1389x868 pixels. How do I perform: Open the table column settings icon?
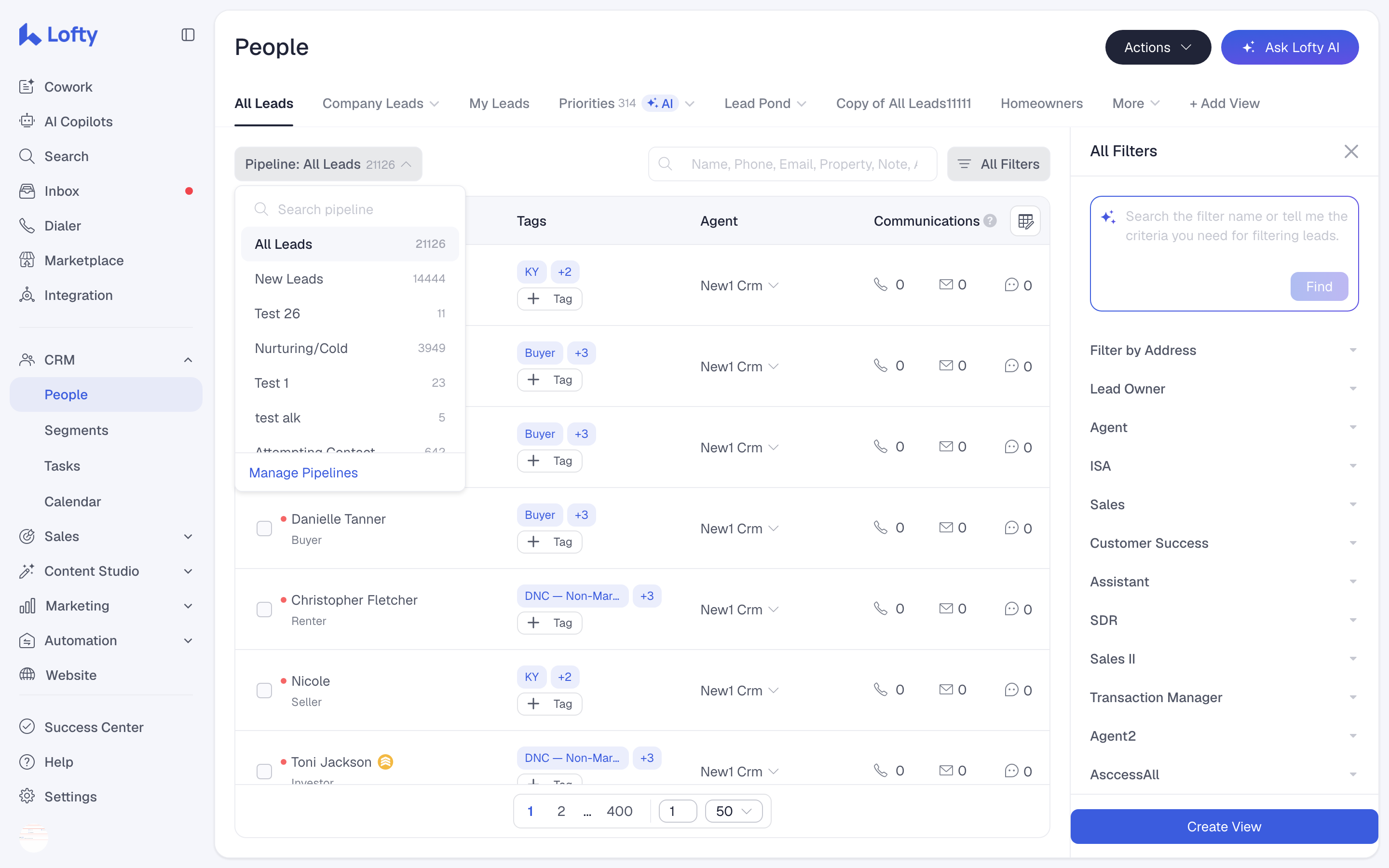coord(1025,221)
